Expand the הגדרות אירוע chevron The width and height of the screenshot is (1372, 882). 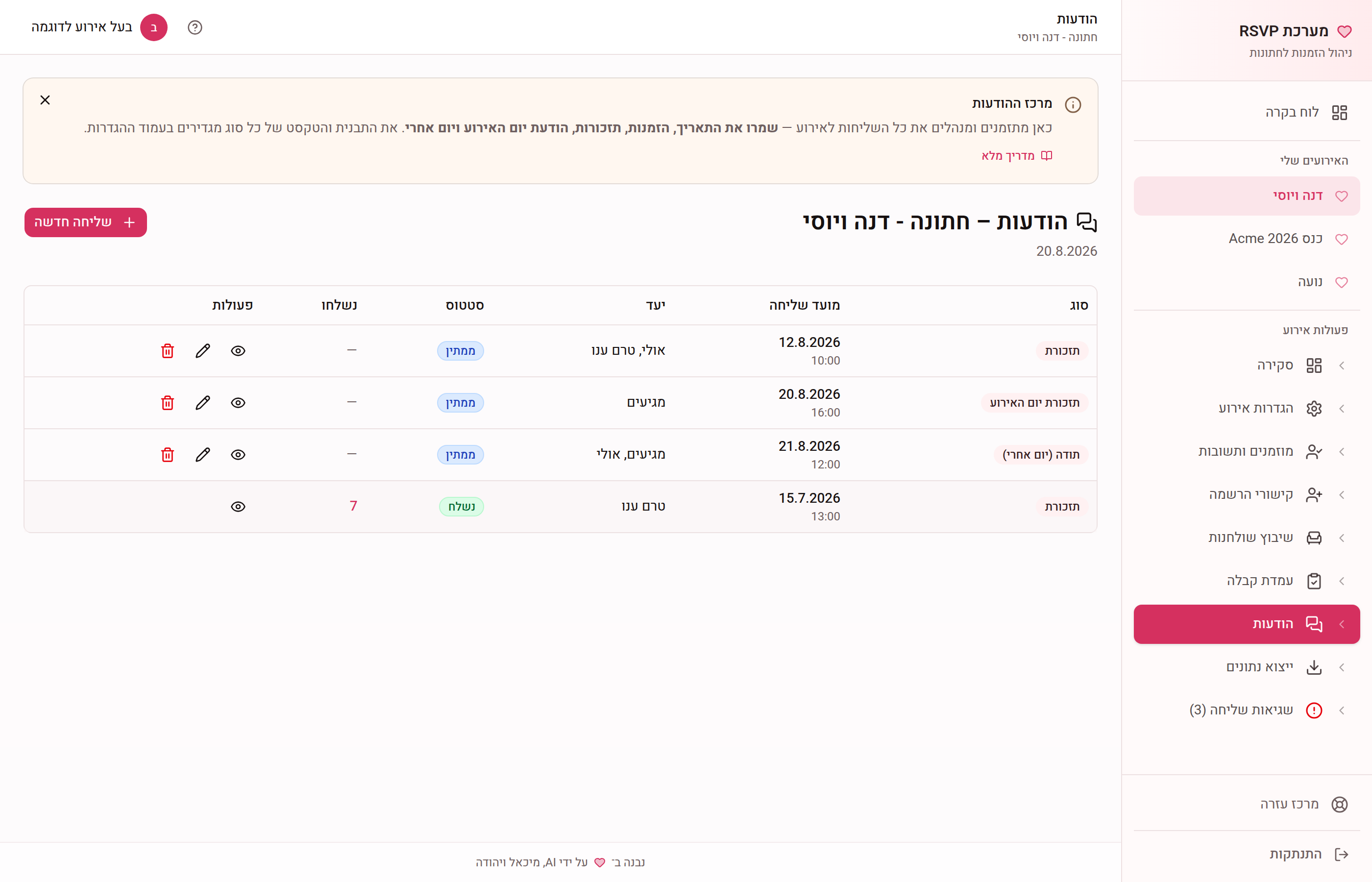click(x=1342, y=408)
